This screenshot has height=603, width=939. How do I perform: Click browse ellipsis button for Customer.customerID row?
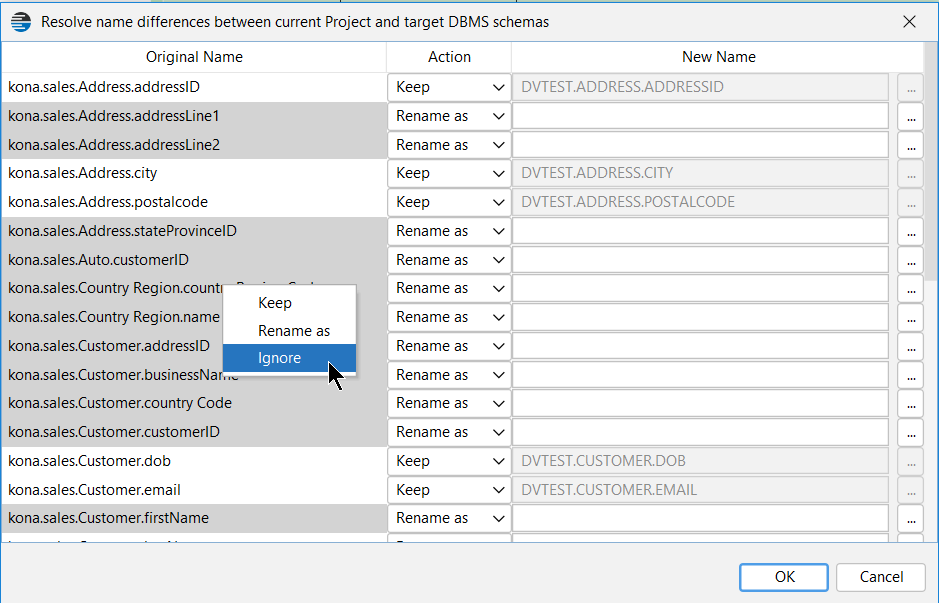(911, 432)
